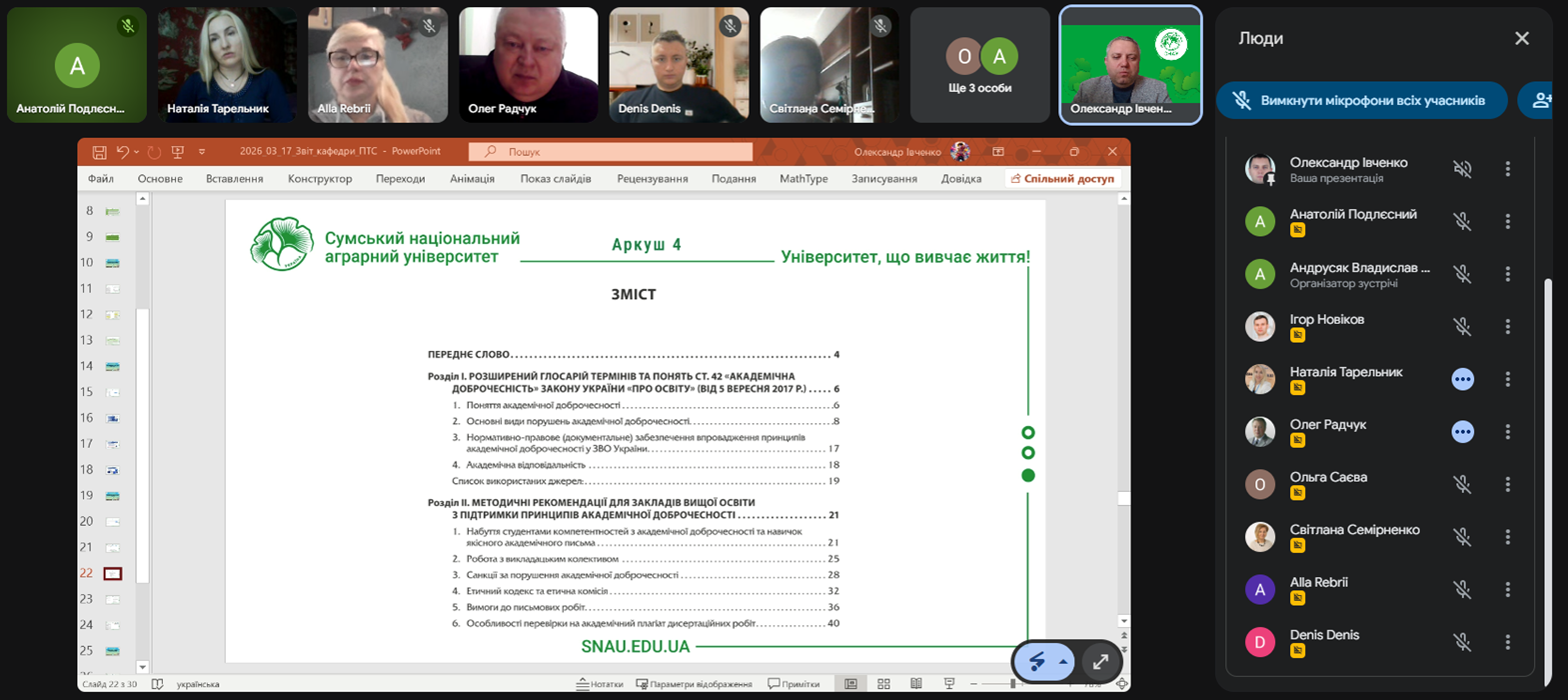Click the Примітки comments icon in status bar
Image resolution: width=1568 pixels, height=700 pixels.
click(x=794, y=684)
